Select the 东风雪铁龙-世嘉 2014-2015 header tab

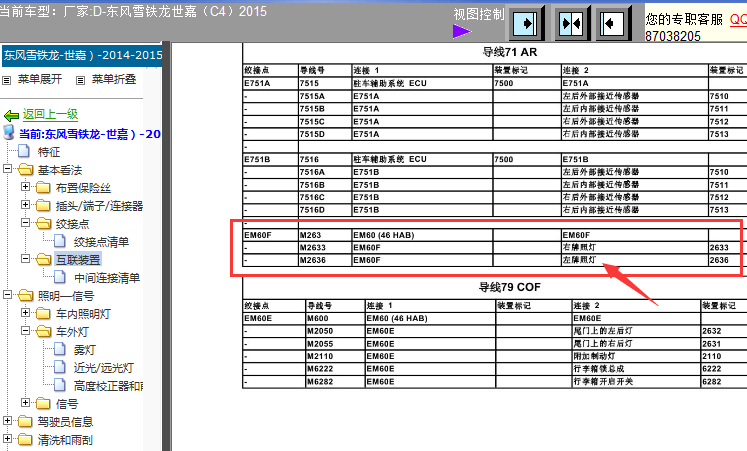(82, 55)
